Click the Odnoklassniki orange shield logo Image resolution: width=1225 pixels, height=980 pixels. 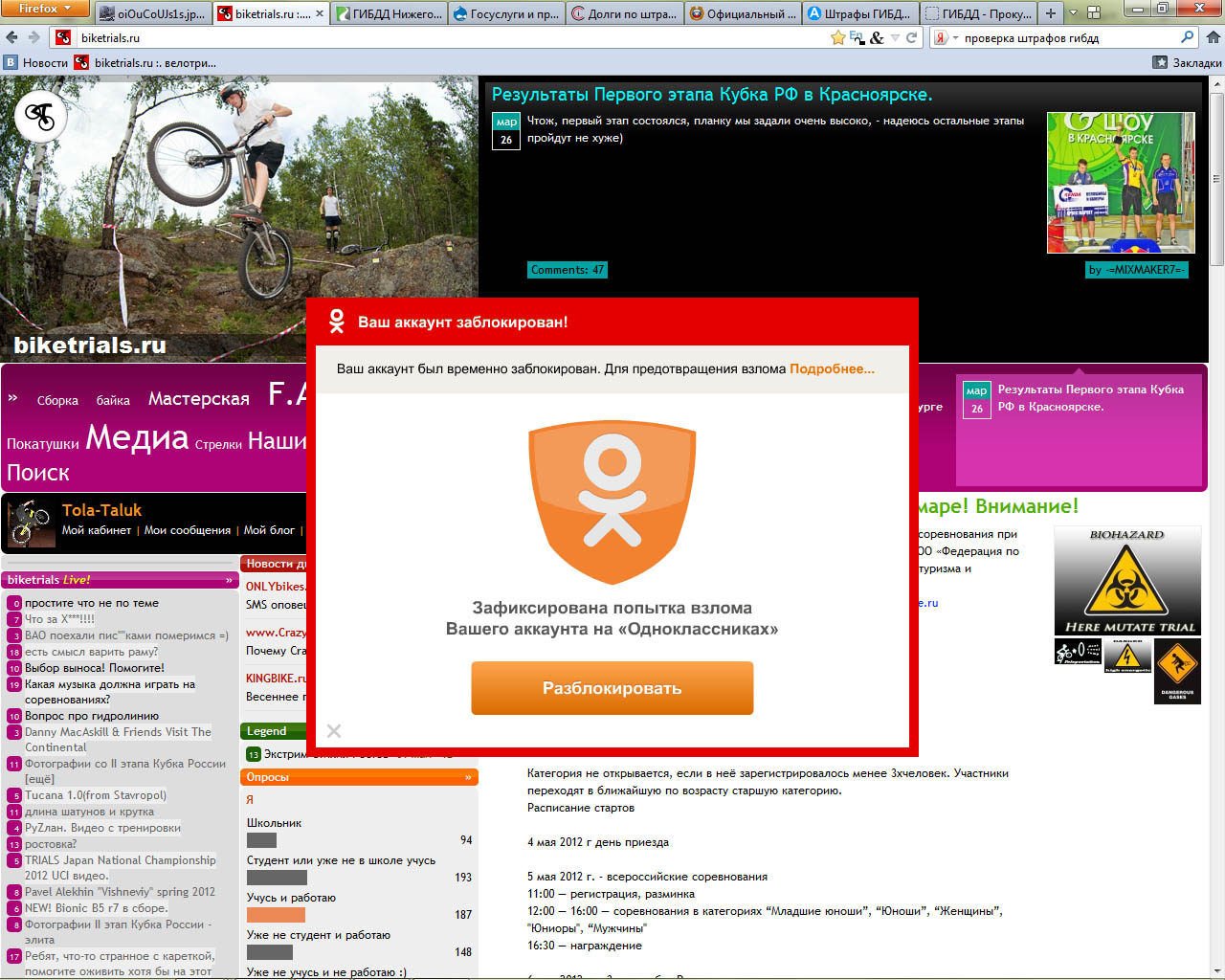click(x=612, y=502)
